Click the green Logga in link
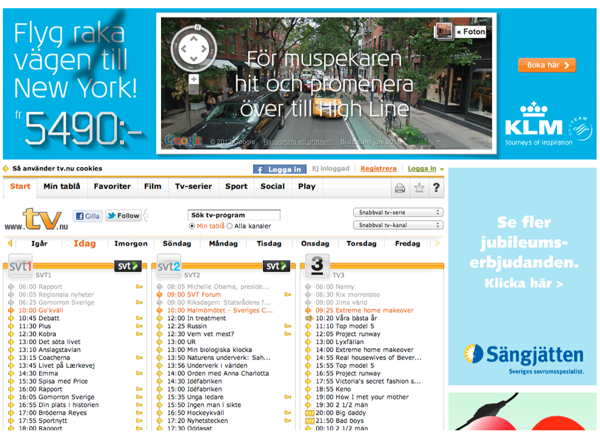The image size is (600, 435). pyautogui.click(x=422, y=169)
